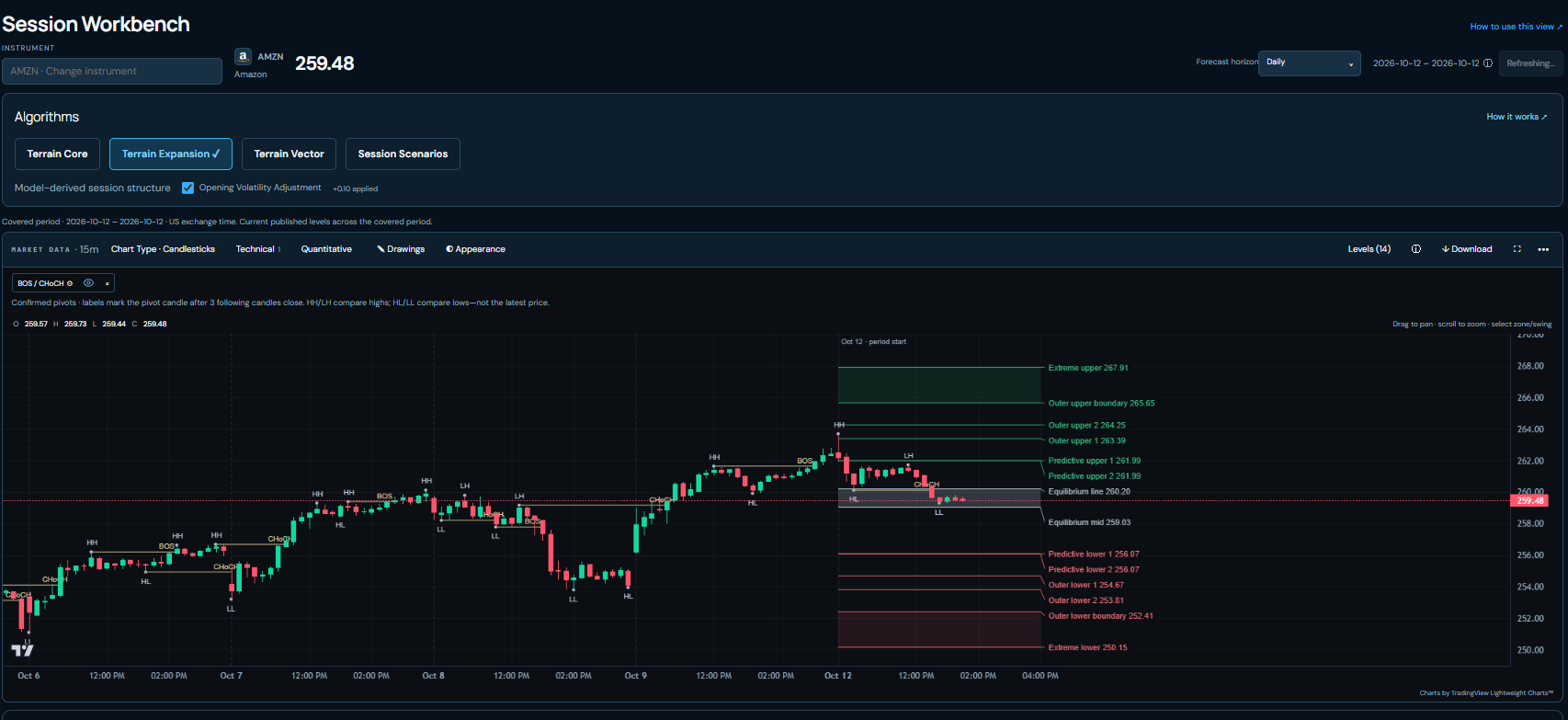Toggle the Opening Volatility Adjustment checkbox
This screenshot has width=1568, height=720.
point(187,188)
